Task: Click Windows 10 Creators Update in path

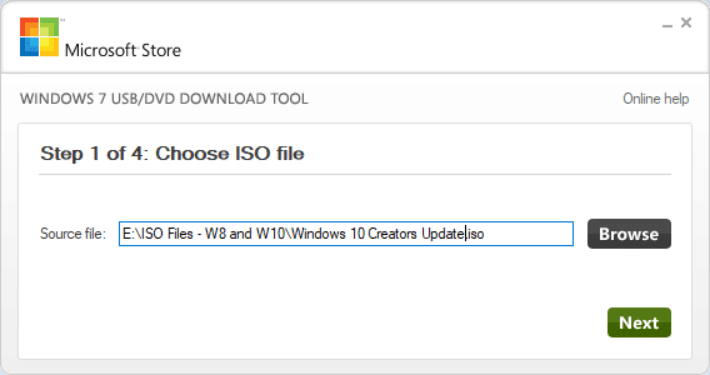Action: tap(377, 234)
